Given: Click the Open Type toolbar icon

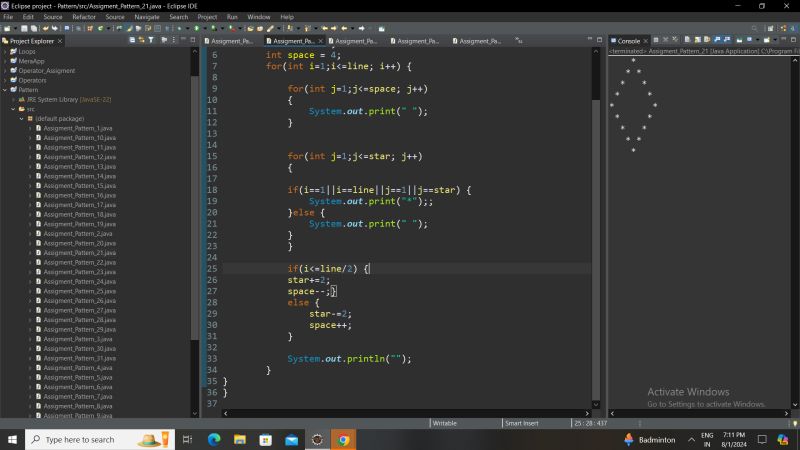Looking at the screenshot, I should pyautogui.click(x=250, y=29).
